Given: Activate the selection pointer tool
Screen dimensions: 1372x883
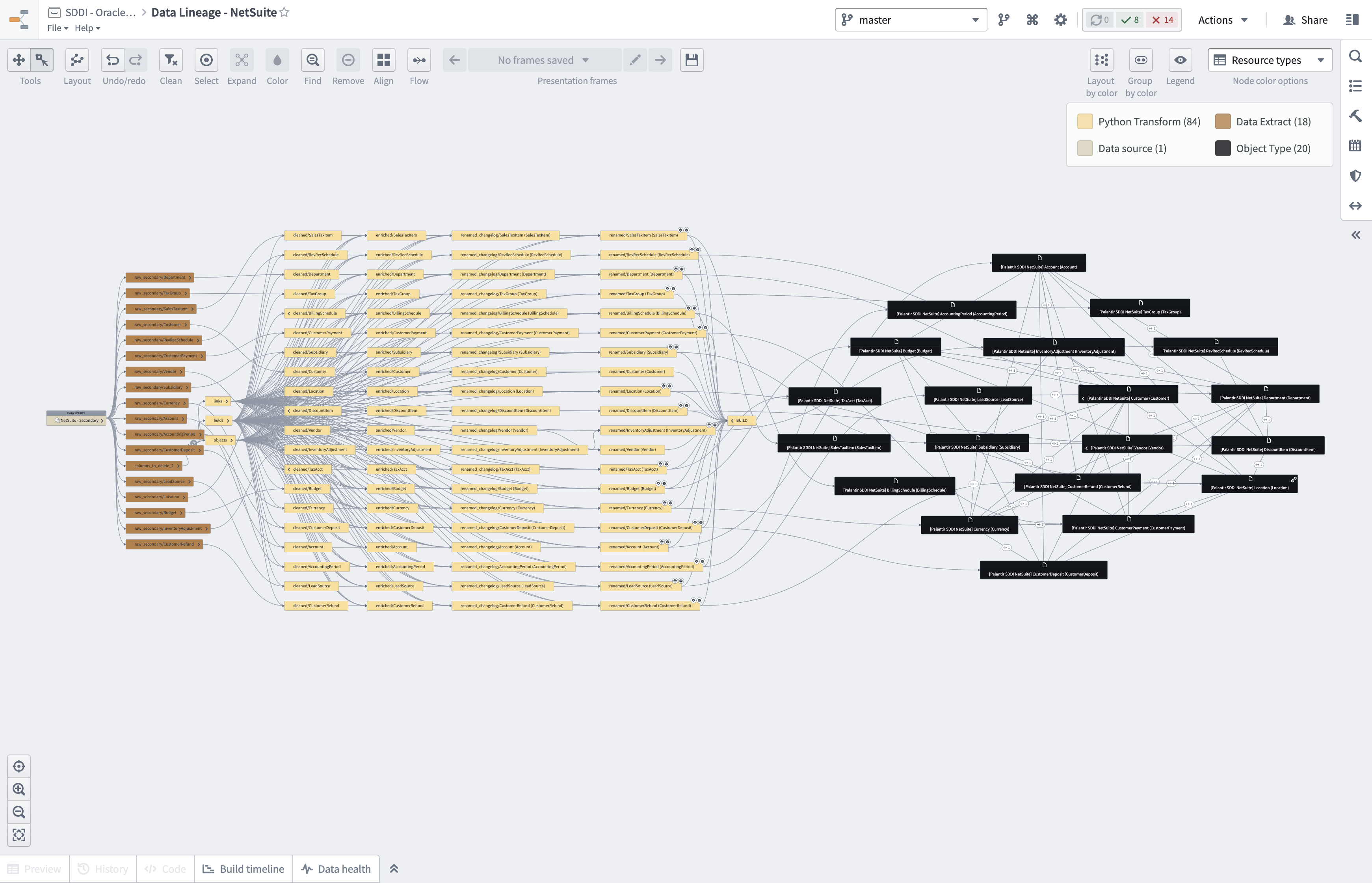Looking at the screenshot, I should tap(42, 60).
